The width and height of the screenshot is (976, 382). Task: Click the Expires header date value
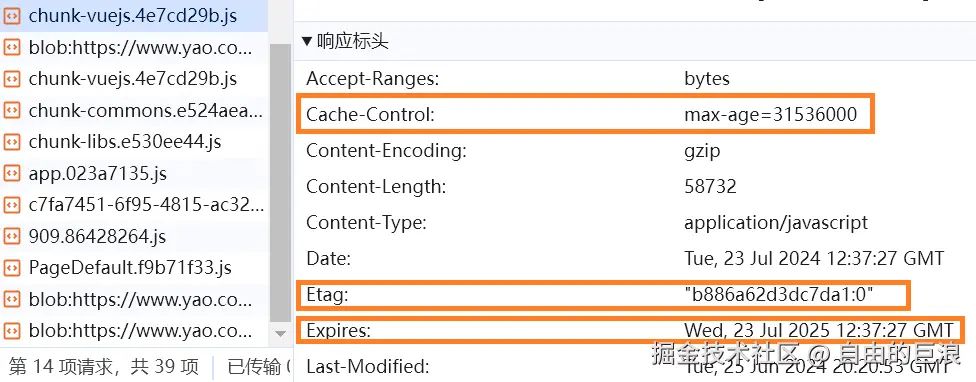pyautogui.click(x=819, y=330)
